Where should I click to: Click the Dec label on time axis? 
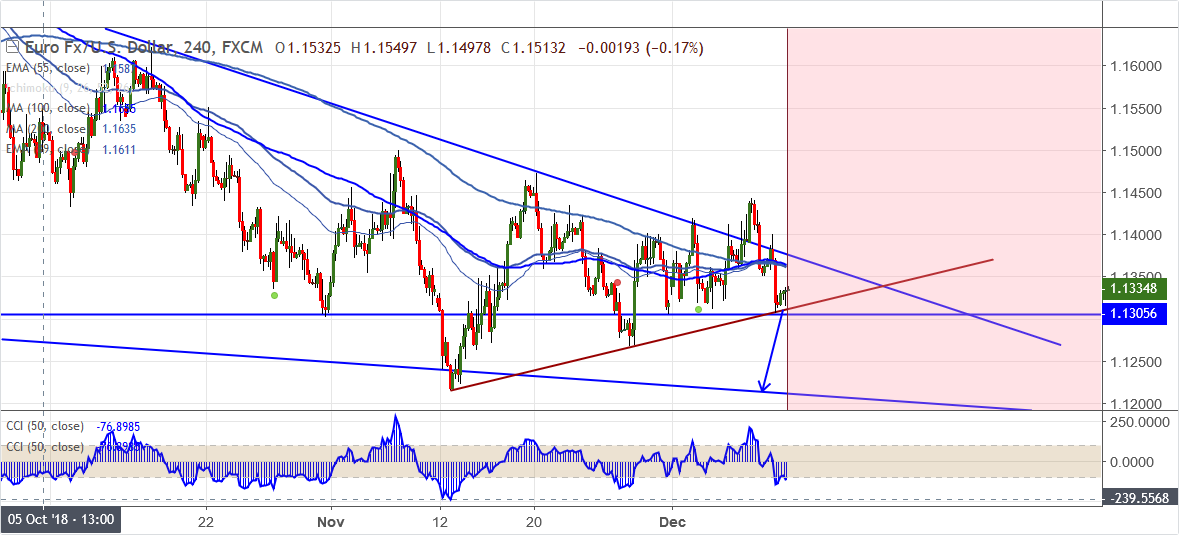coord(672,521)
